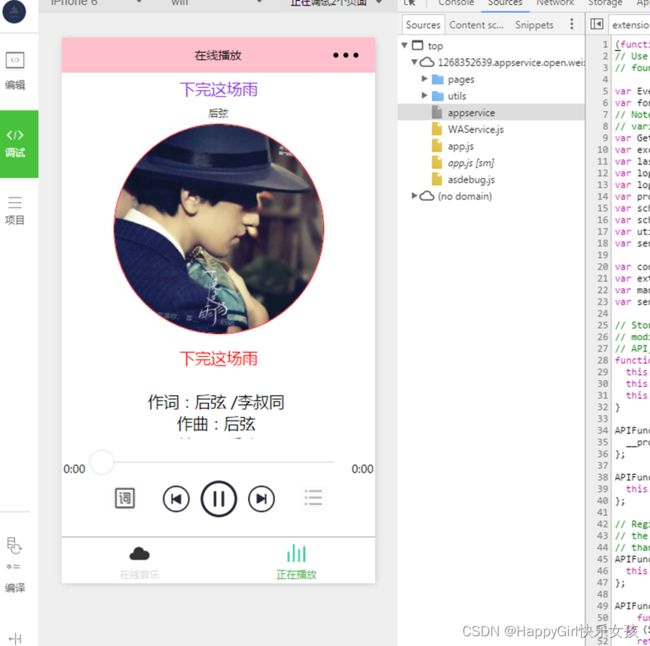Expand the (no domain) node

coord(414,196)
